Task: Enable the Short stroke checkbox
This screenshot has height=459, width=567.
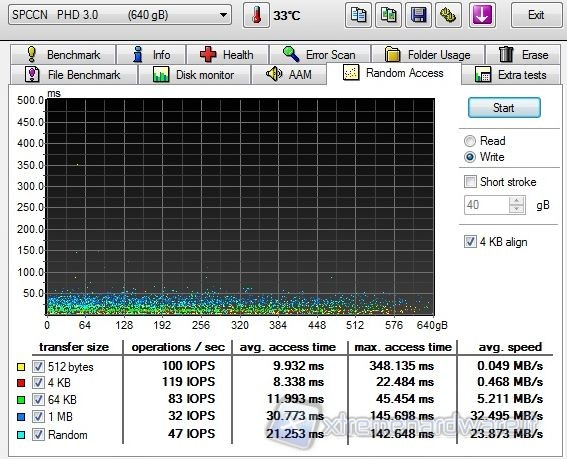Action: point(470,182)
